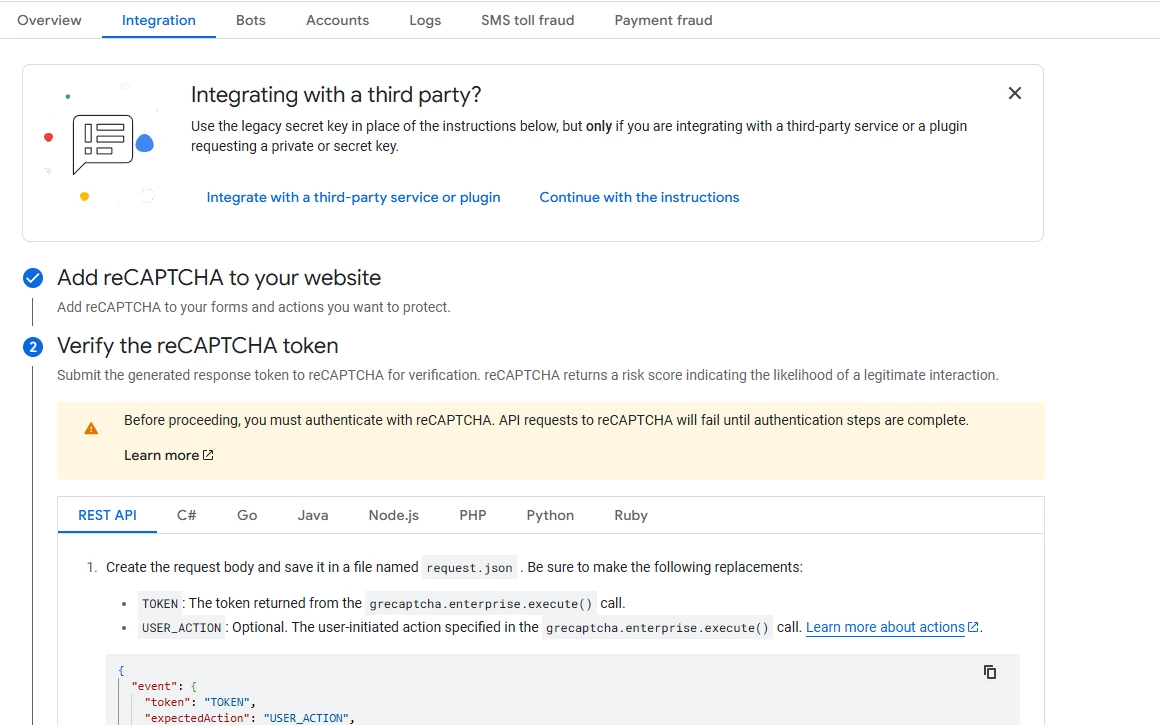This screenshot has width=1160, height=725.
Task: Open the Logs tab
Action: coord(425,20)
